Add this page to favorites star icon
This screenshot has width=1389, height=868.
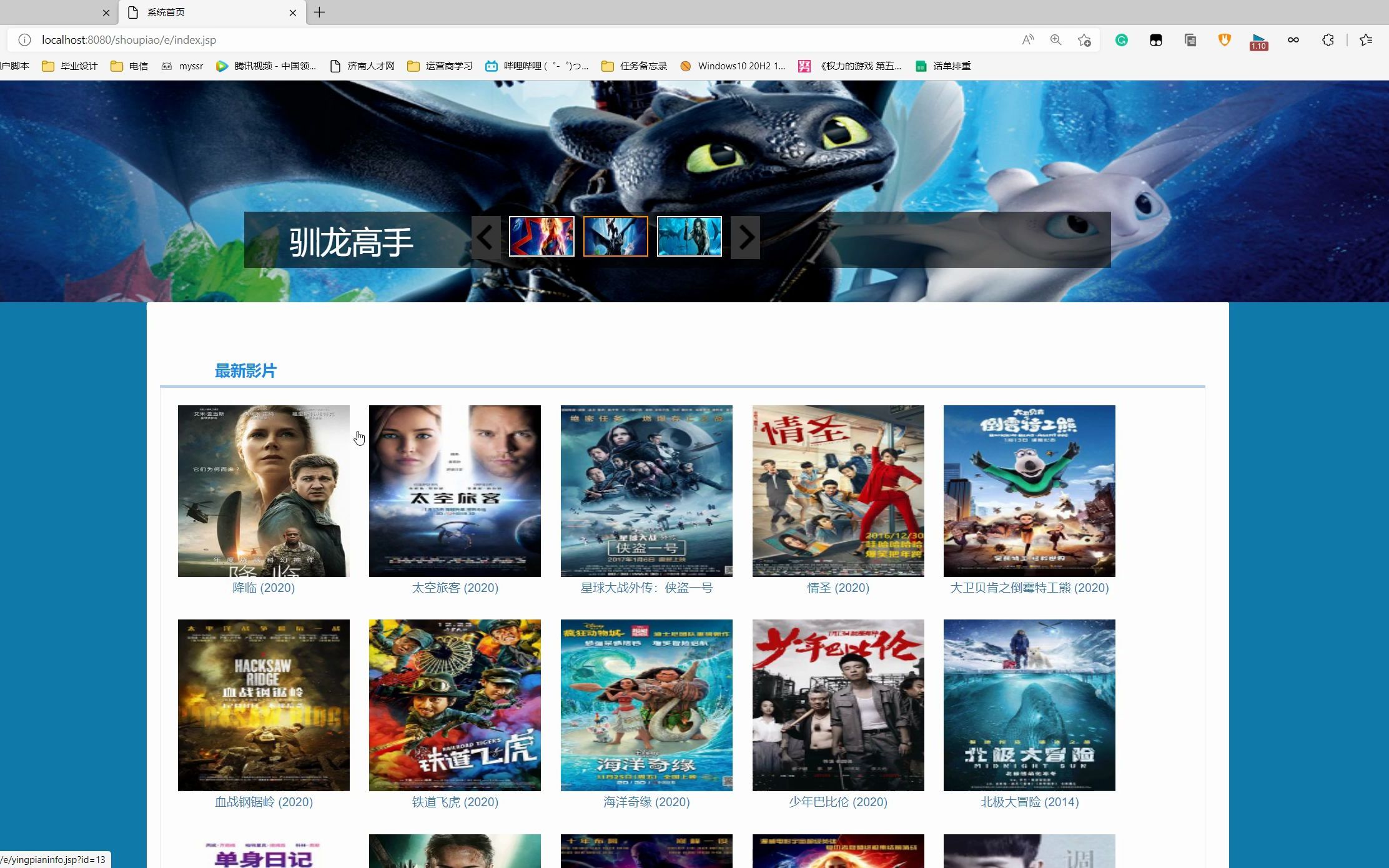click(x=1084, y=40)
